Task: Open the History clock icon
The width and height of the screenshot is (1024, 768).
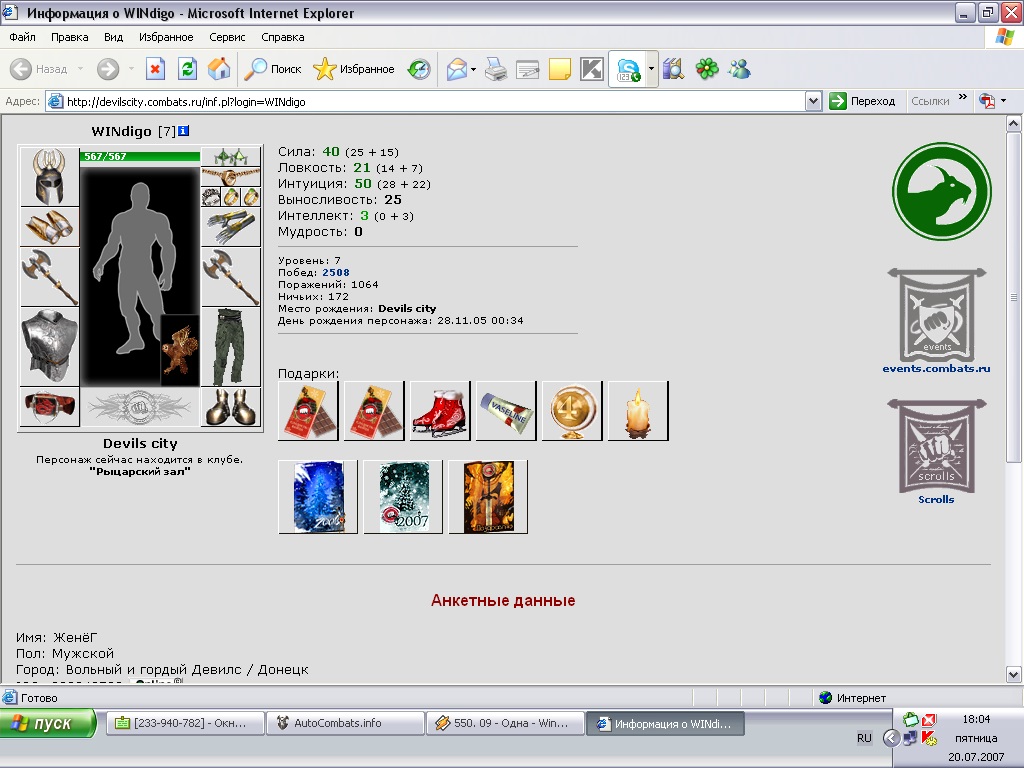Action: click(419, 69)
